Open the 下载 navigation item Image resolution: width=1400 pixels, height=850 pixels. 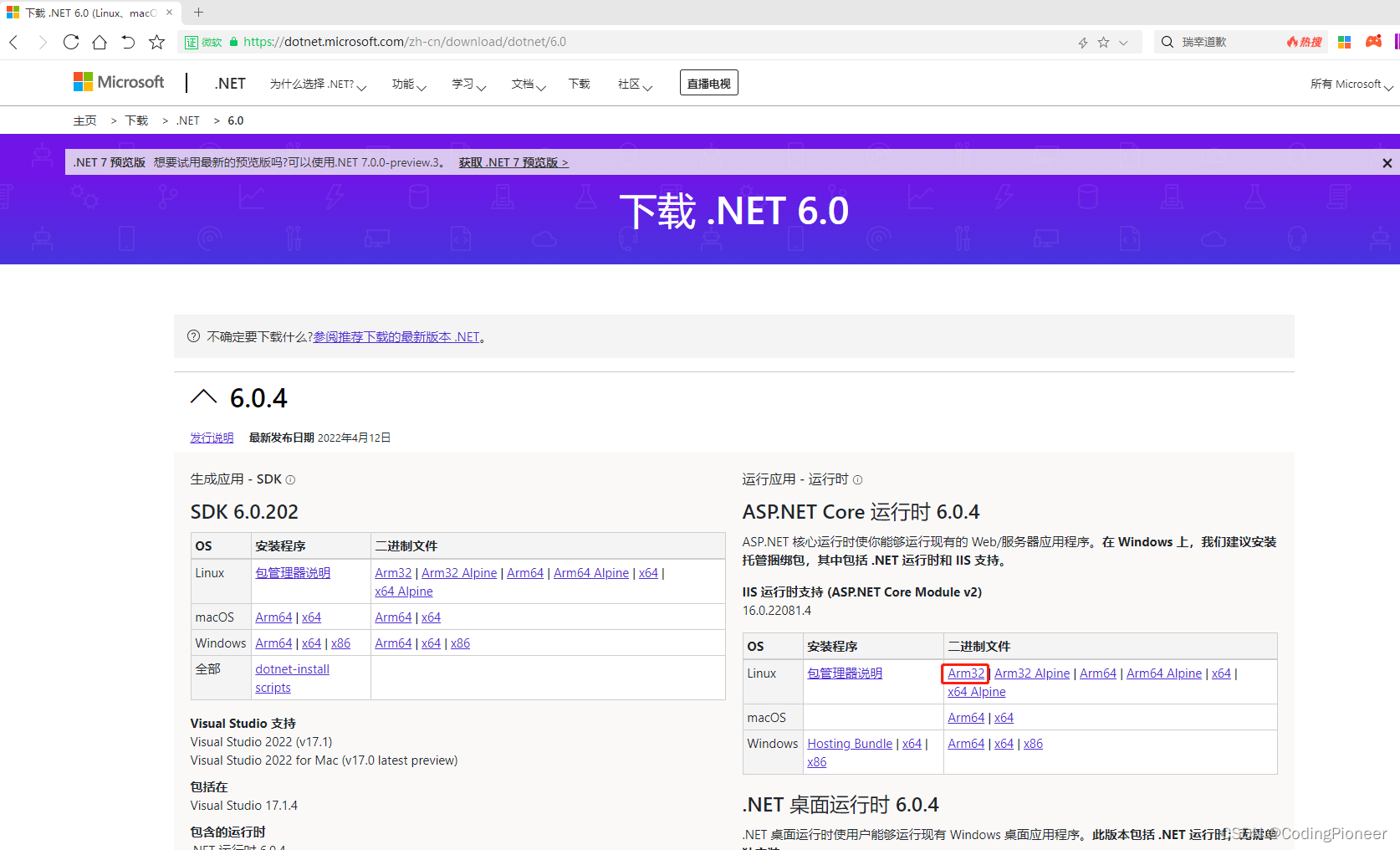pyautogui.click(x=580, y=84)
